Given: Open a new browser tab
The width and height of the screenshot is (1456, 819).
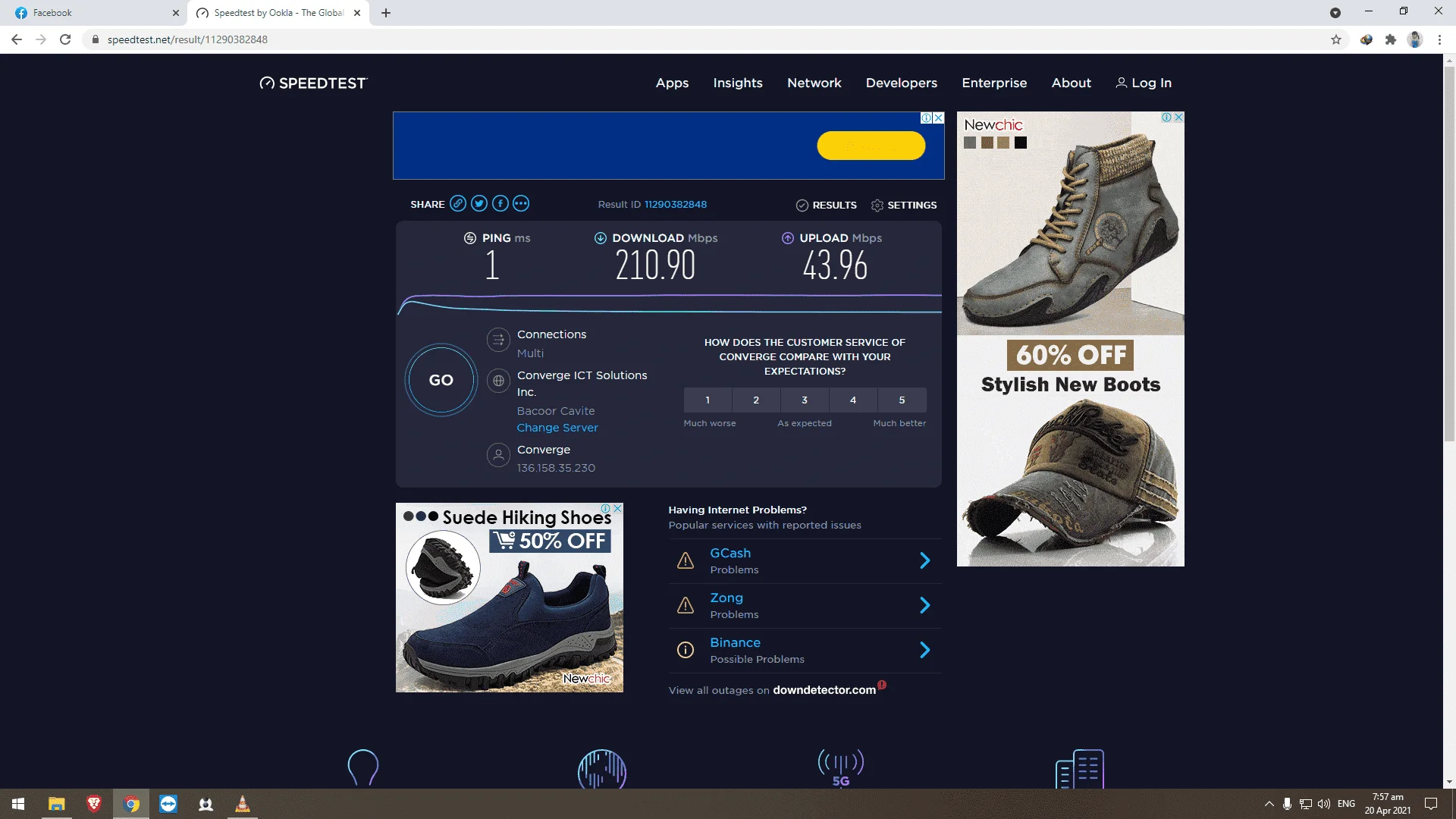Looking at the screenshot, I should 386,13.
